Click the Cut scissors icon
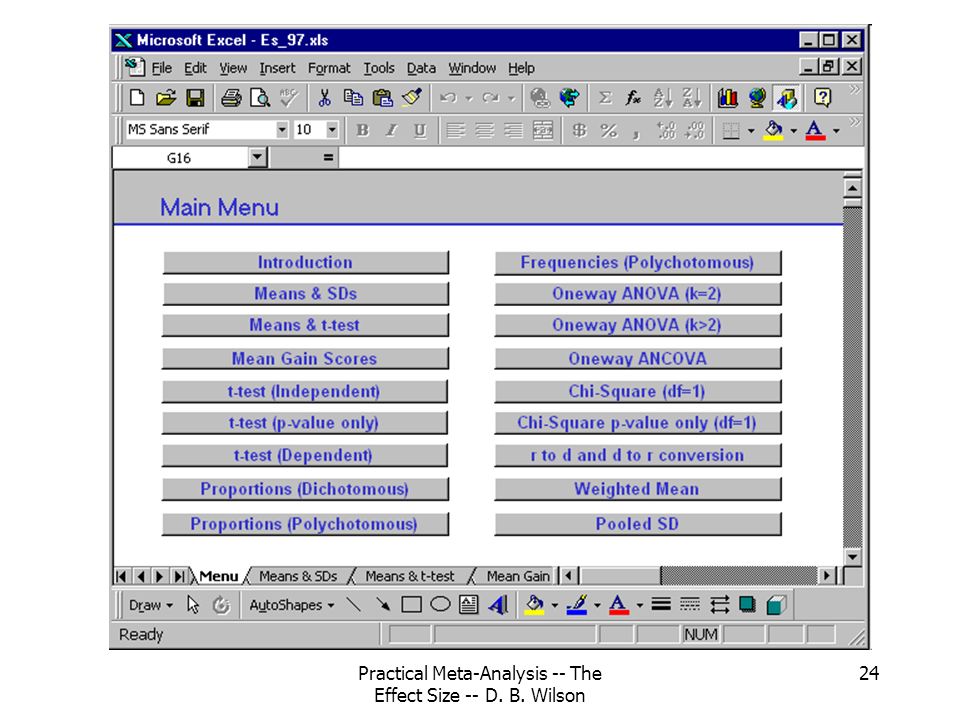 click(324, 98)
